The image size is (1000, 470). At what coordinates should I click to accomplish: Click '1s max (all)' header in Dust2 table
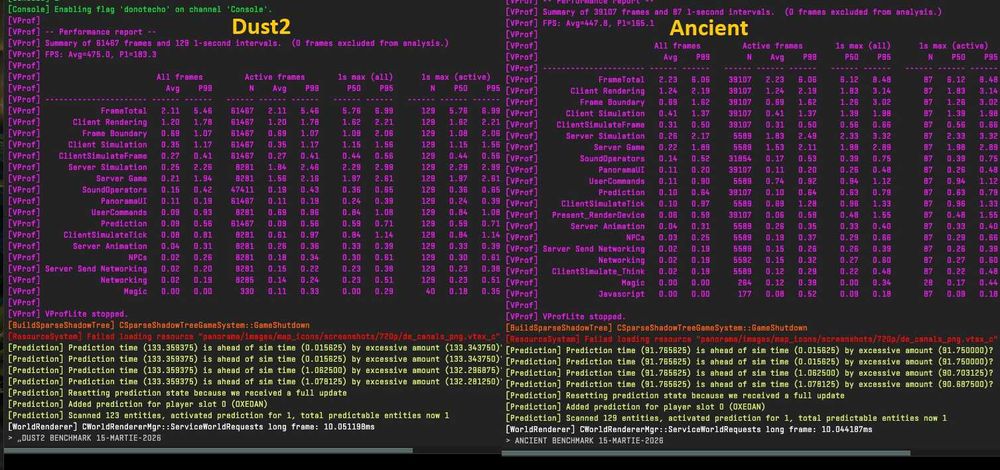(366, 77)
